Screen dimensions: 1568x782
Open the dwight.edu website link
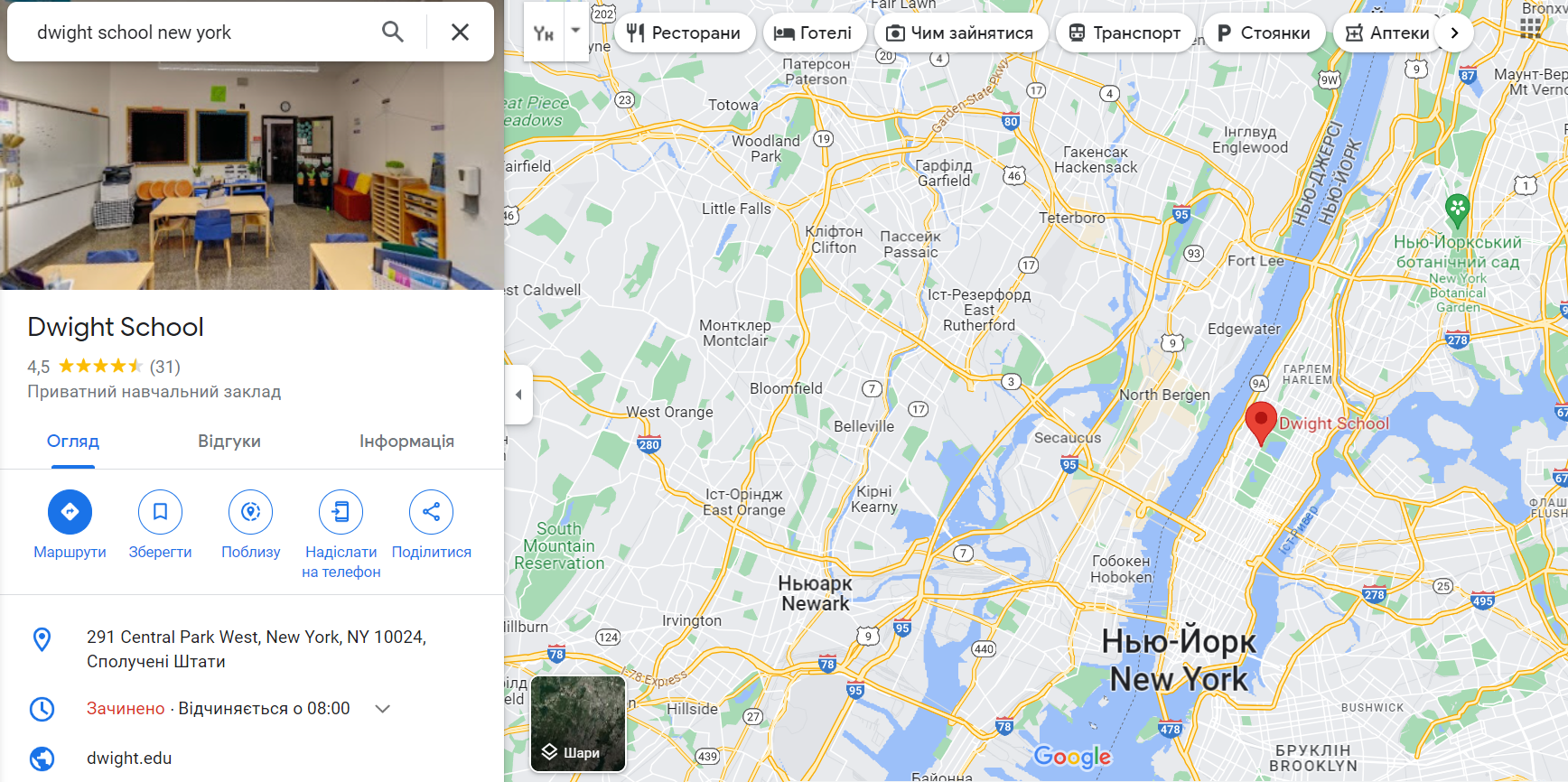pyautogui.click(x=129, y=759)
